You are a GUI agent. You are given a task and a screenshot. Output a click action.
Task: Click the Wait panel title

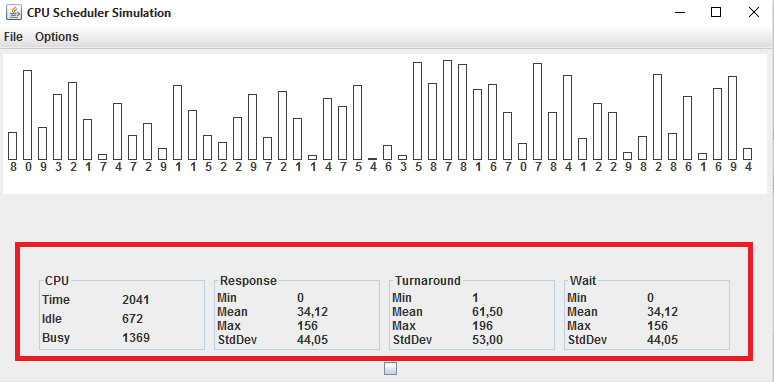[x=583, y=281]
